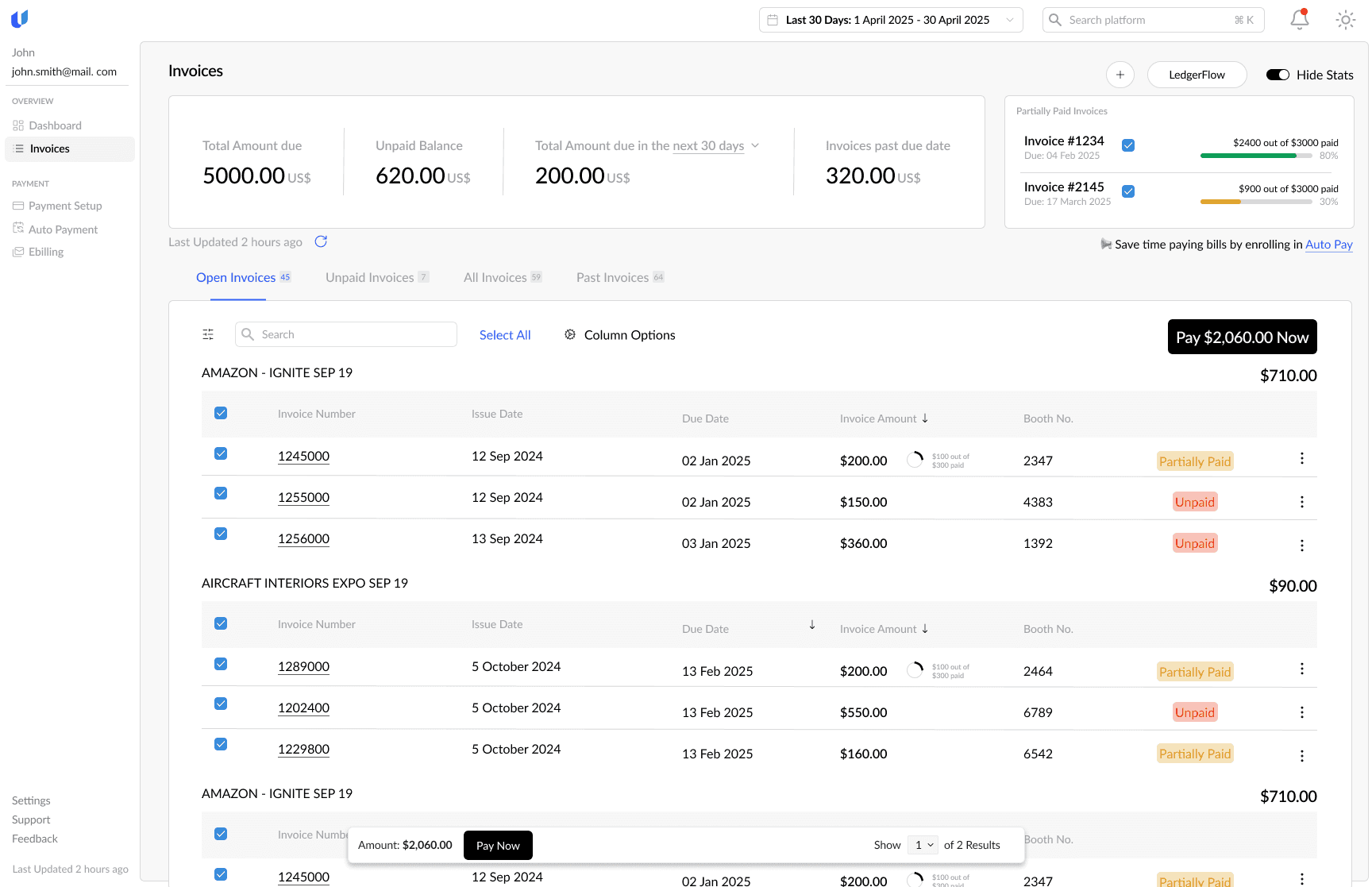Open invoice number 1289000 link
Image resolution: width=1372 pixels, height=887 pixels.
(303, 666)
